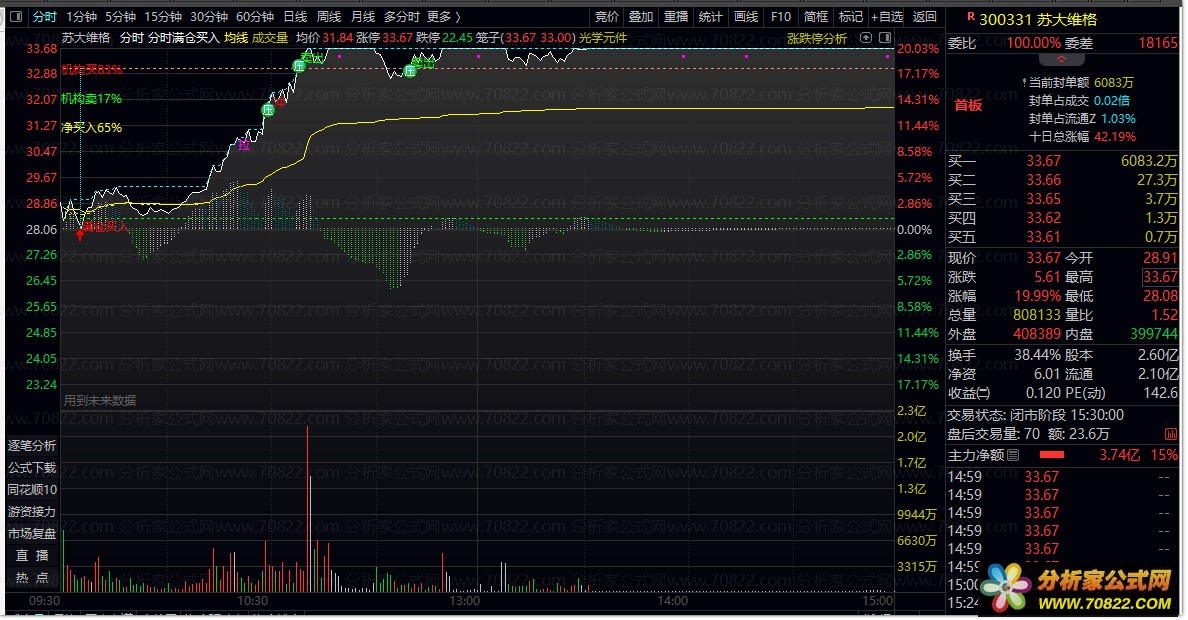Click the 买五 price 33.61 row
1188x620 pixels.
[x=1062, y=237]
